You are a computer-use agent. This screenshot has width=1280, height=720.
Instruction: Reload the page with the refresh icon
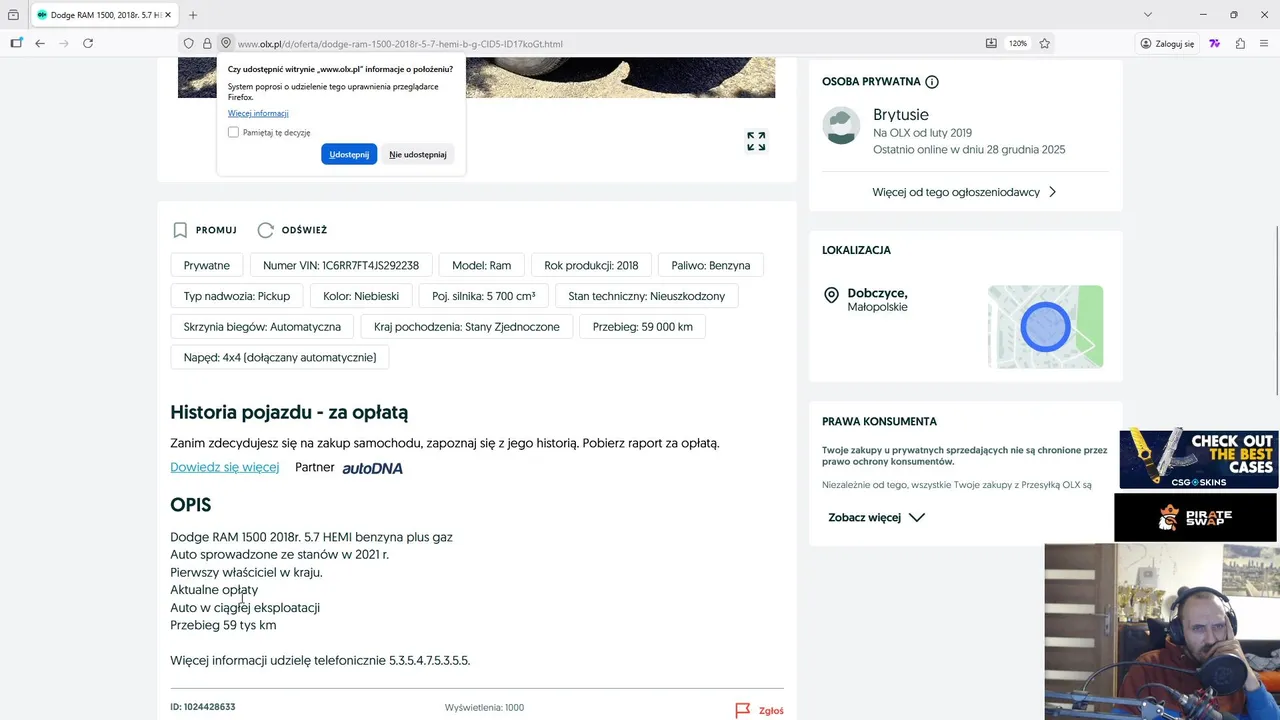pyautogui.click(x=88, y=43)
